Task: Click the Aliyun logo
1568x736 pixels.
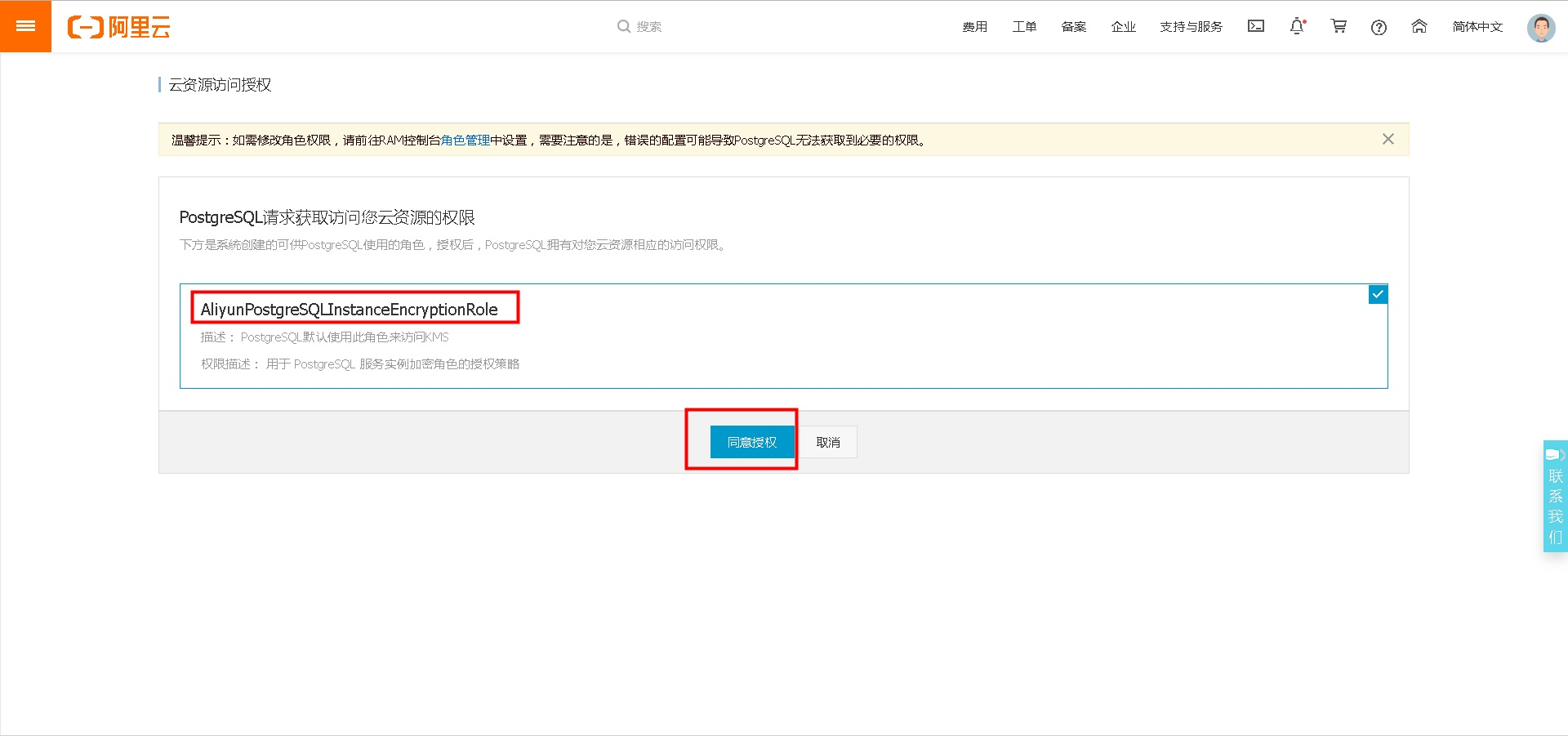Action: point(119,27)
